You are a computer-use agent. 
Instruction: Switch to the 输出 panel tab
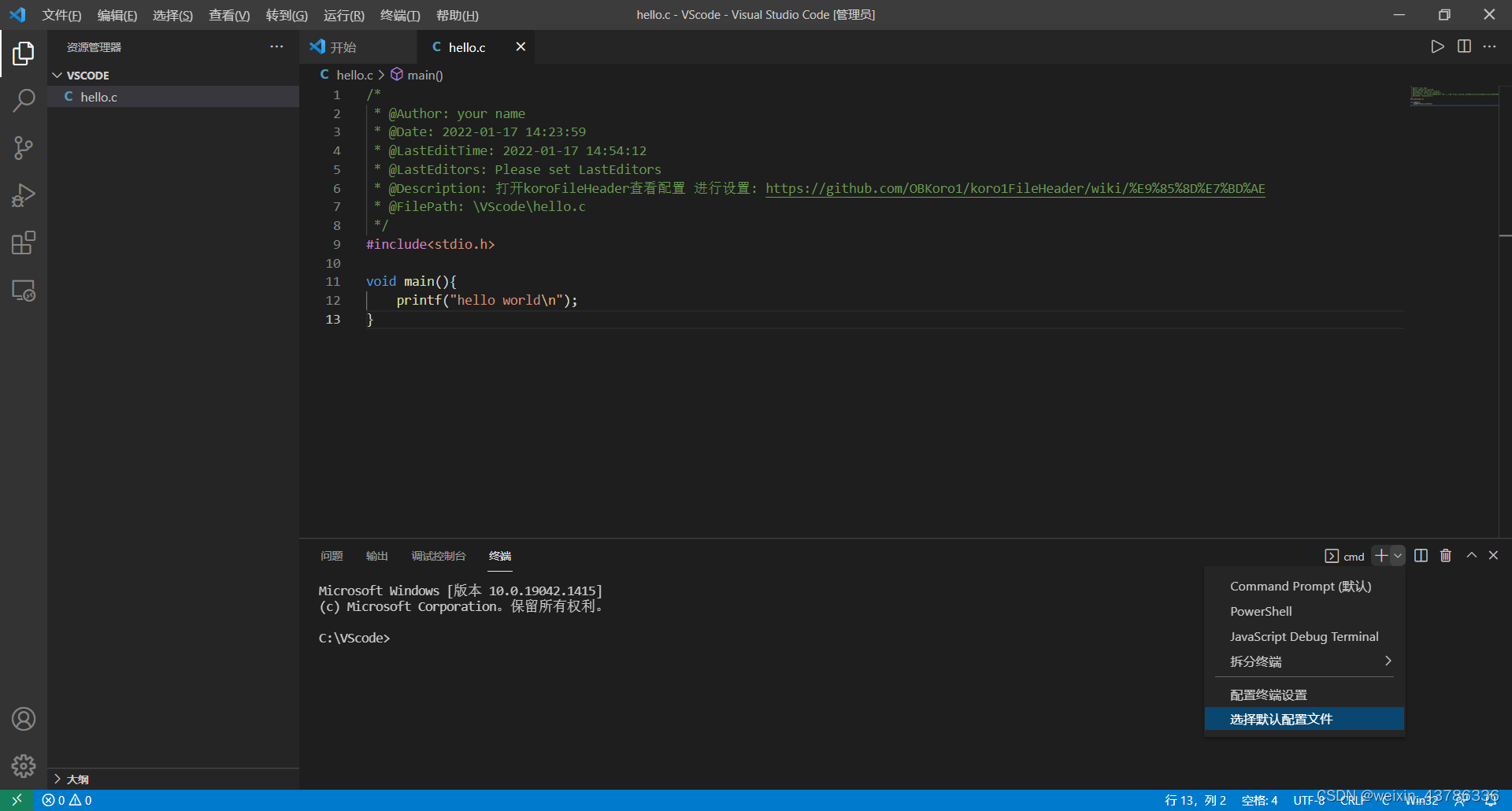[x=377, y=556]
